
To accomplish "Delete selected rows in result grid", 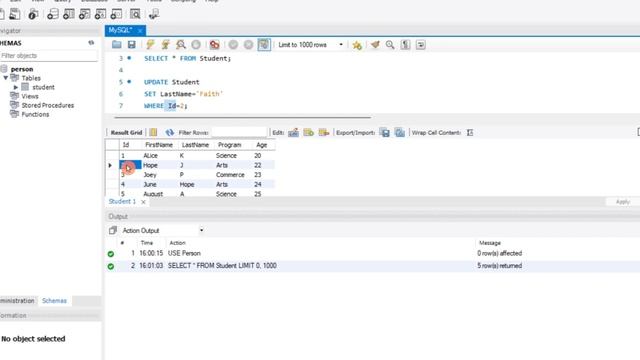I will coord(324,132).
